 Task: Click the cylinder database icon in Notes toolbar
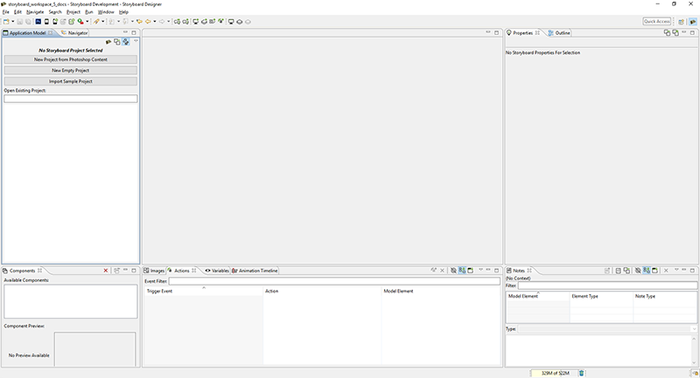618,270
